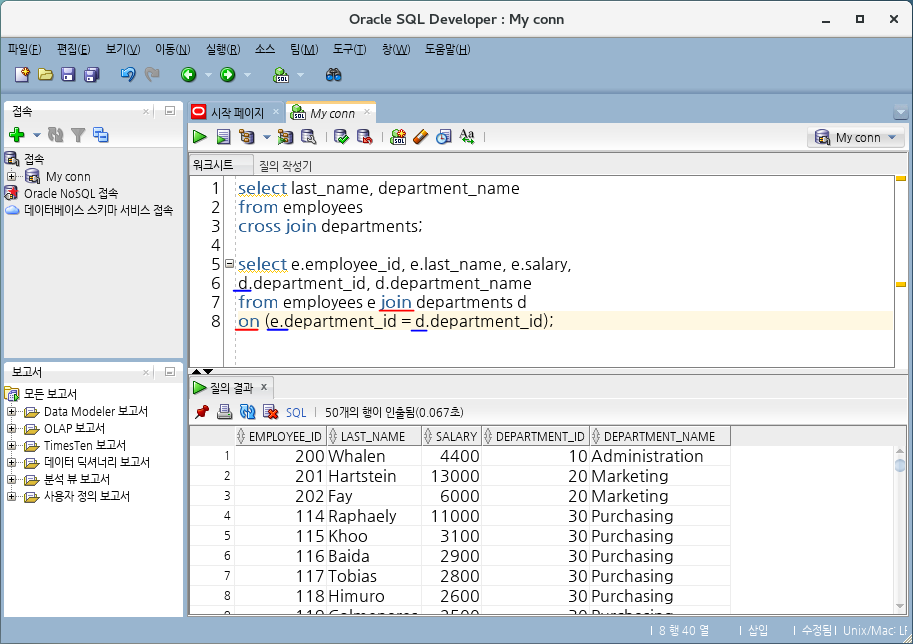Click the New file icon in main toolbar
913x644 pixels.
(22, 75)
